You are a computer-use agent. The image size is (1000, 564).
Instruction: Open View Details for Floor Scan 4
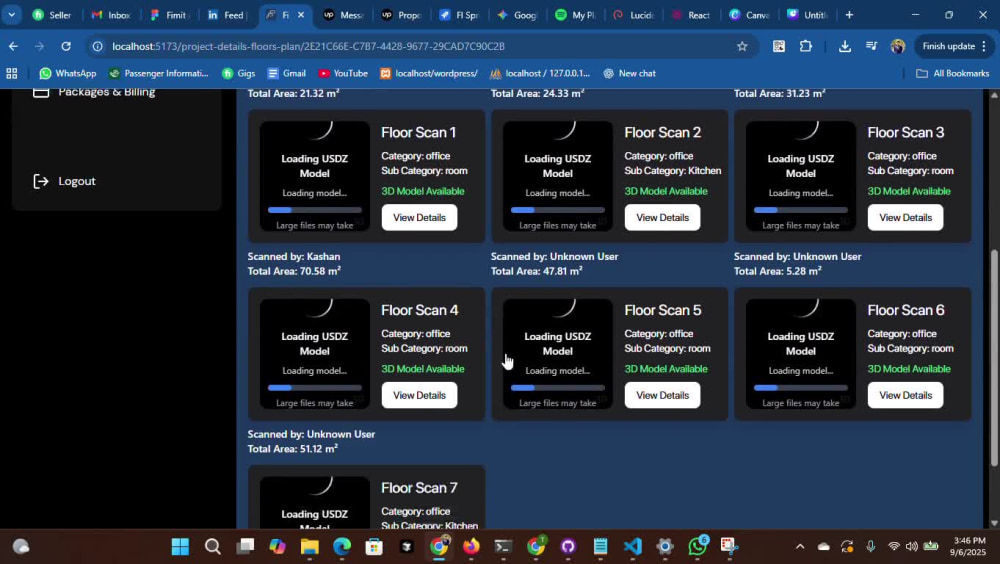point(419,395)
